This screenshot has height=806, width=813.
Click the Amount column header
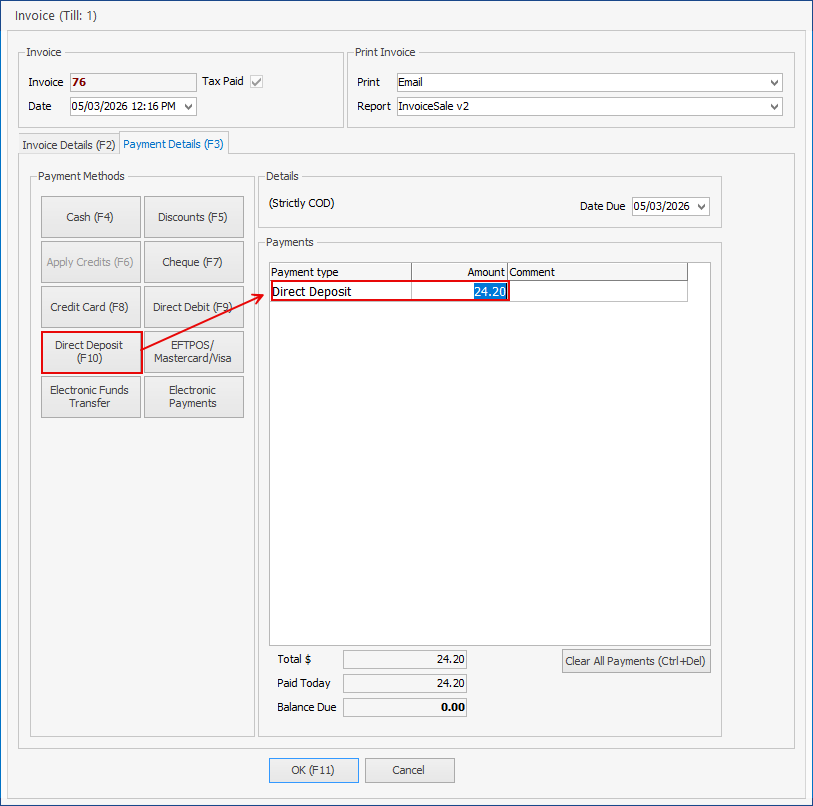click(x=459, y=272)
